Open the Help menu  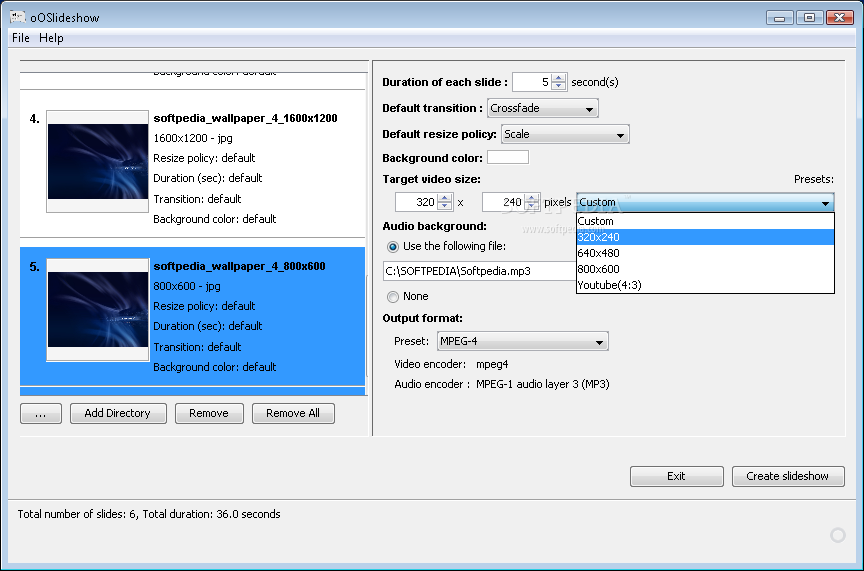click(x=51, y=38)
